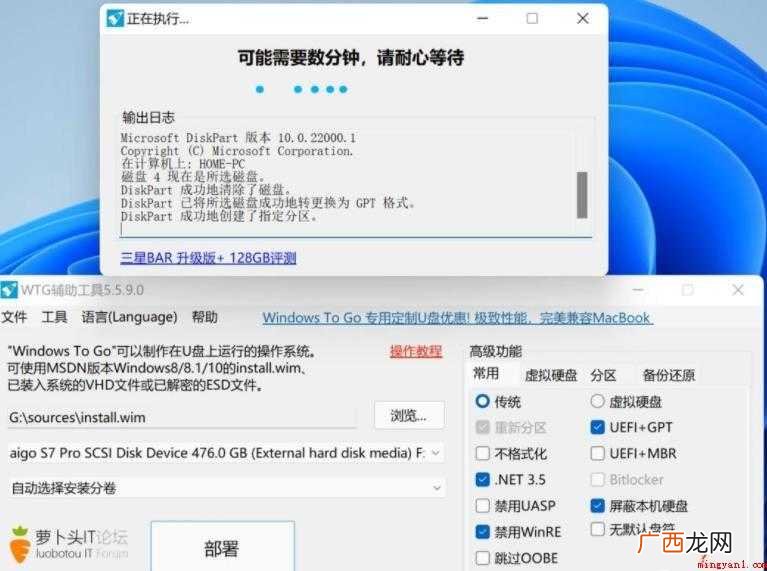Open the 操作教程 link

[x=416, y=351]
